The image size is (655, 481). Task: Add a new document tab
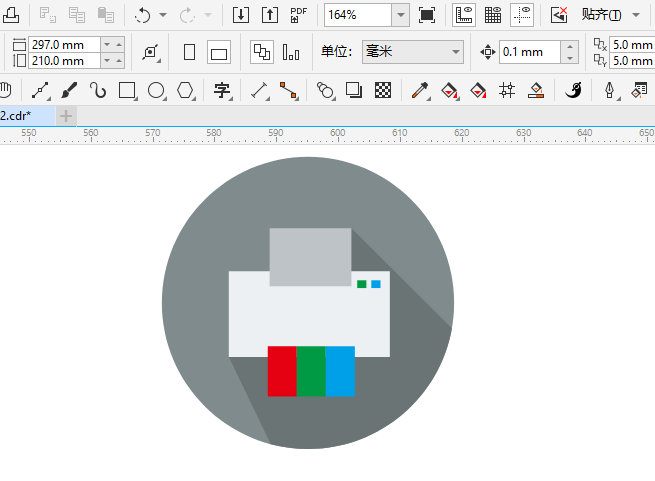pos(66,116)
